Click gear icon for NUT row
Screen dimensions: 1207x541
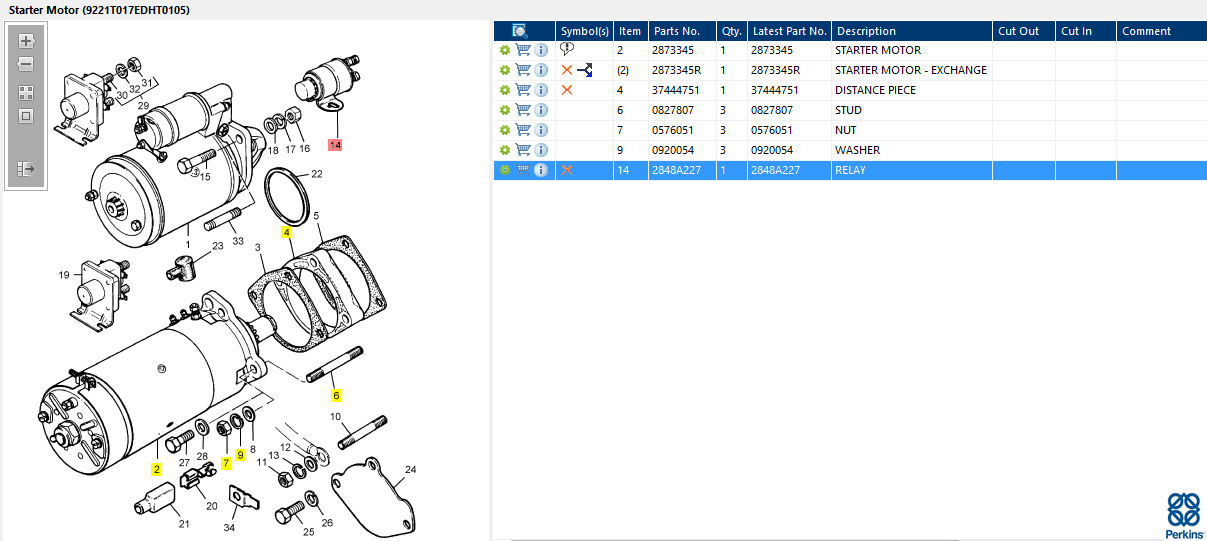[505, 130]
